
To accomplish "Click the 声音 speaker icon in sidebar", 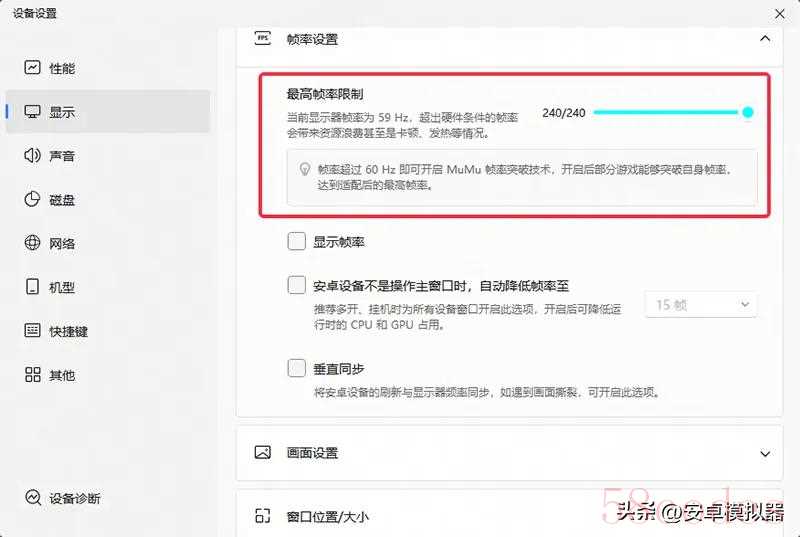I will tap(32, 156).
